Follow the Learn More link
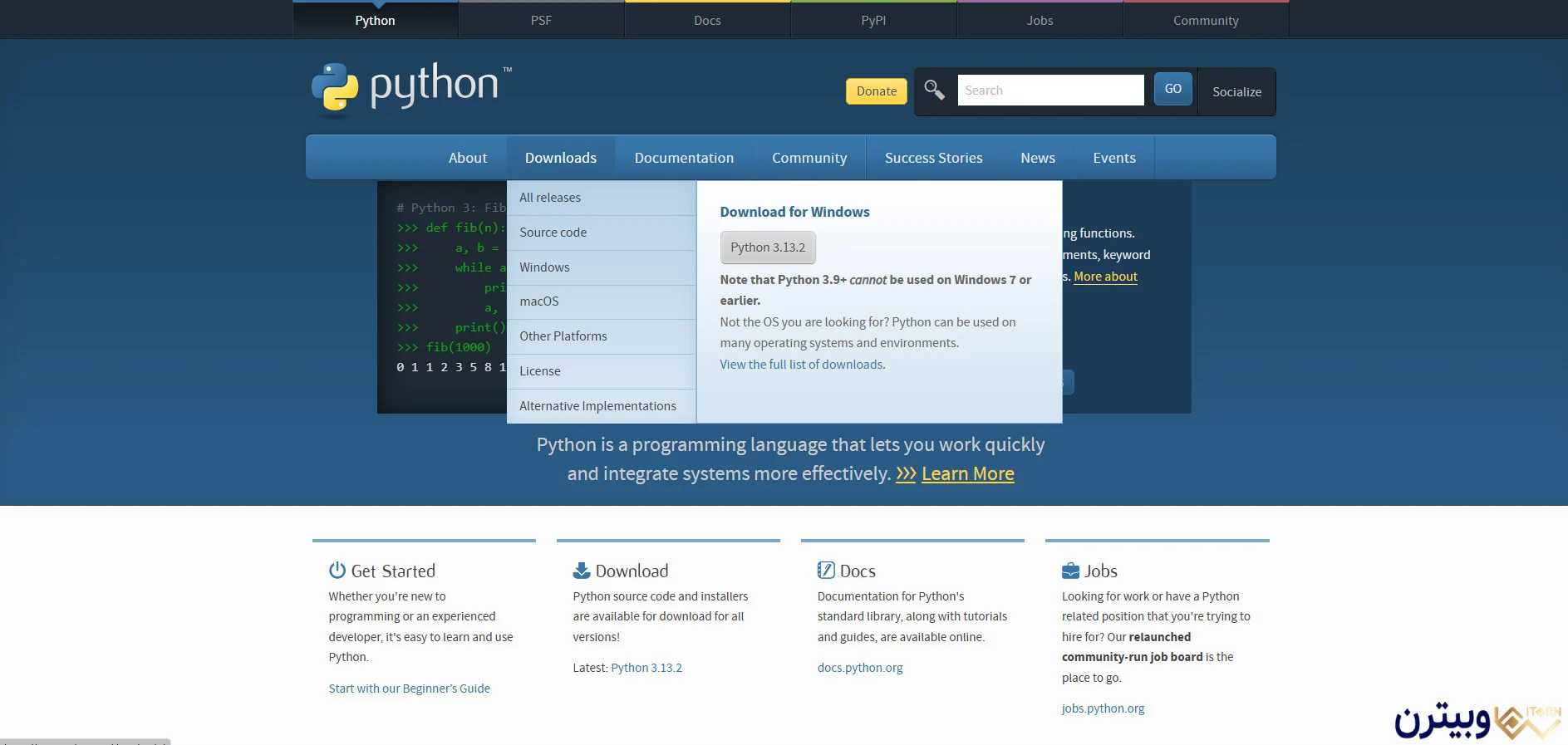1568x745 pixels. point(968,473)
